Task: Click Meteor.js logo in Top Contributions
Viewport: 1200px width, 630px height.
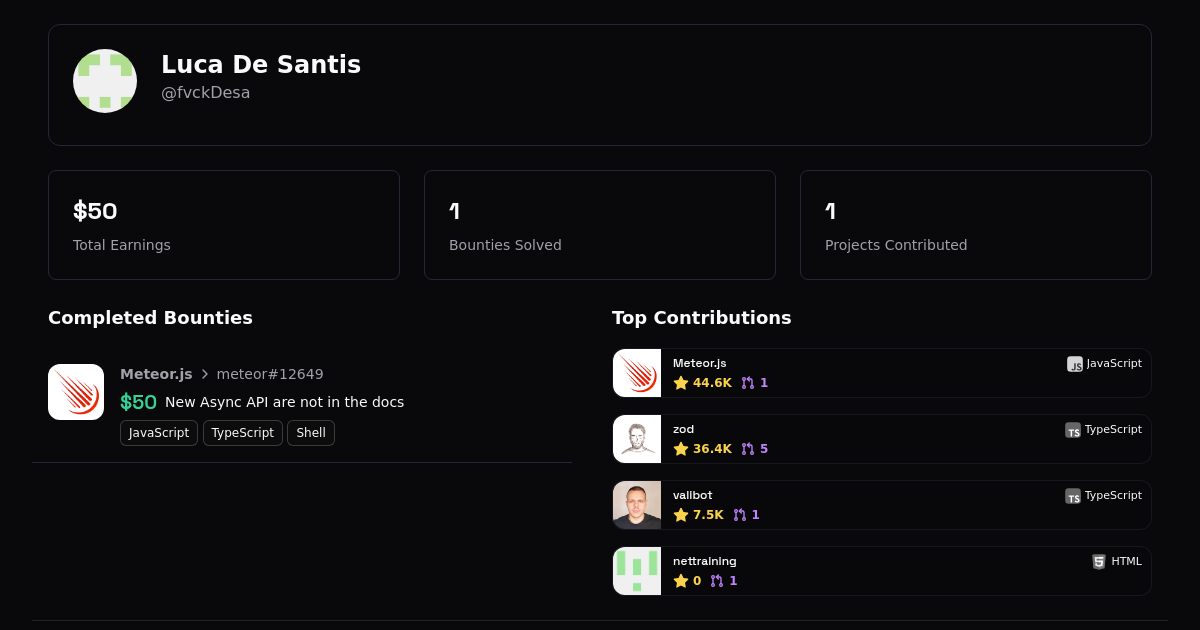Action: pyautogui.click(x=637, y=373)
